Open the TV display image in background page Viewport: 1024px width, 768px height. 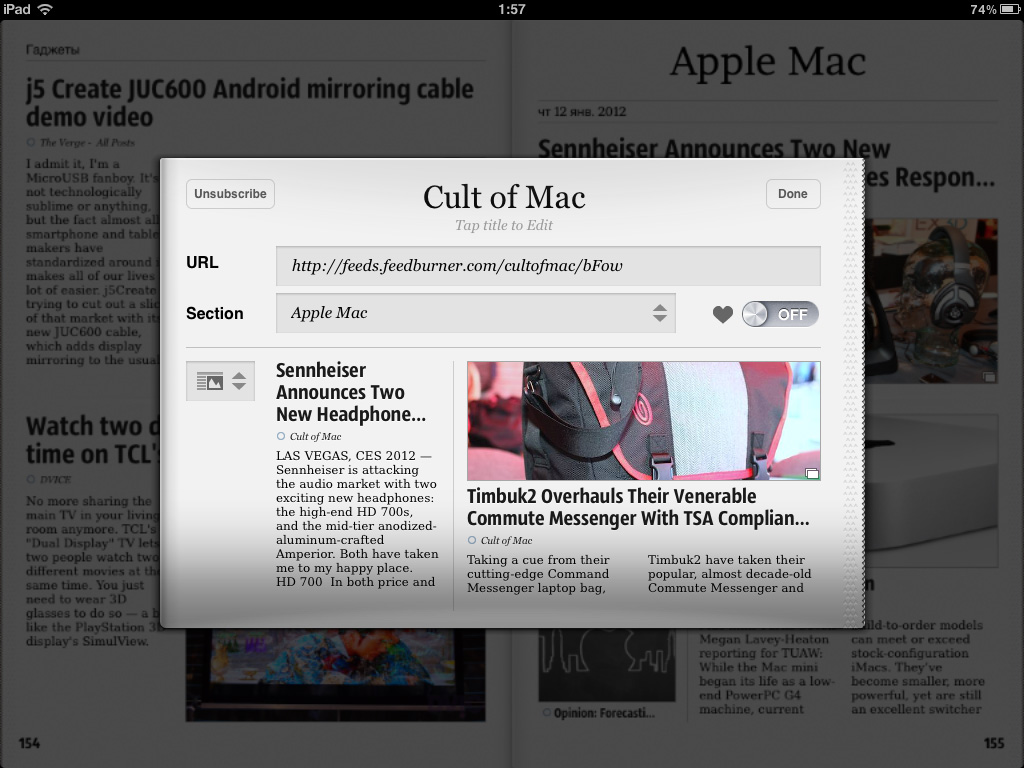coord(335,675)
